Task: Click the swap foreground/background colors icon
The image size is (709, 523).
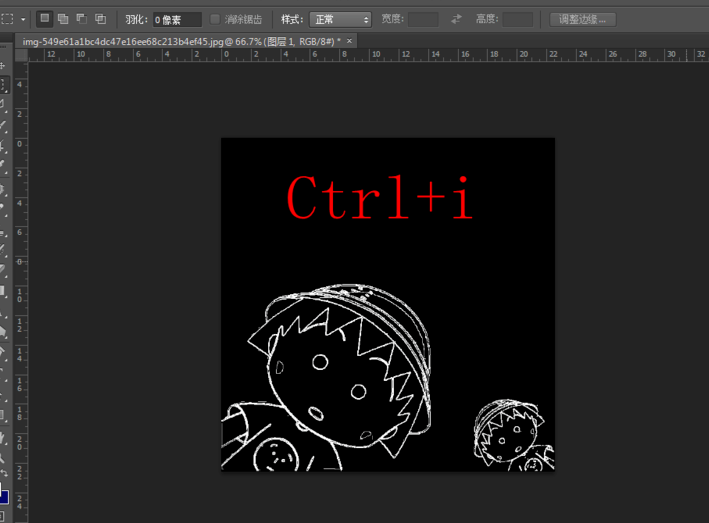Action: point(4,473)
